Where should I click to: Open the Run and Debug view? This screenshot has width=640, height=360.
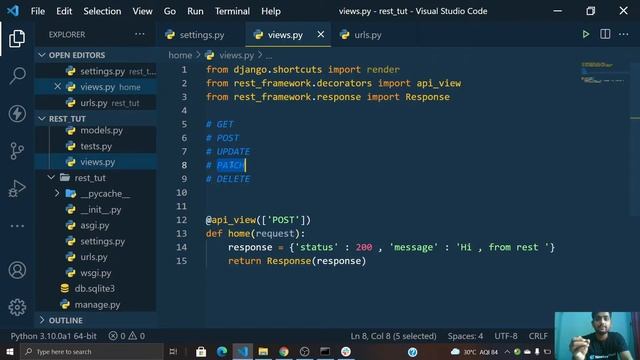tap(17, 188)
